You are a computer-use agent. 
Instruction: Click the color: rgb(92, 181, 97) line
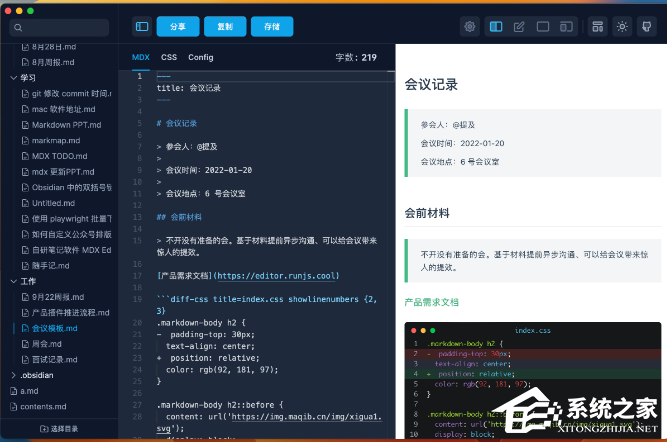pos(222,370)
